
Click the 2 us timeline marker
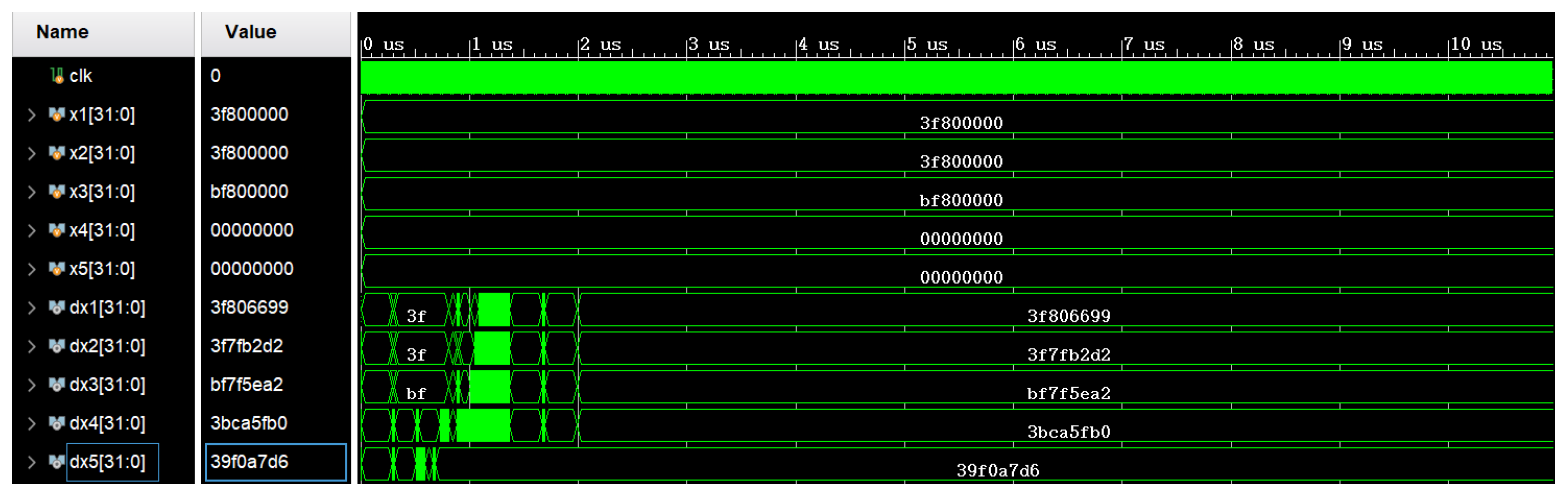tap(600, 44)
